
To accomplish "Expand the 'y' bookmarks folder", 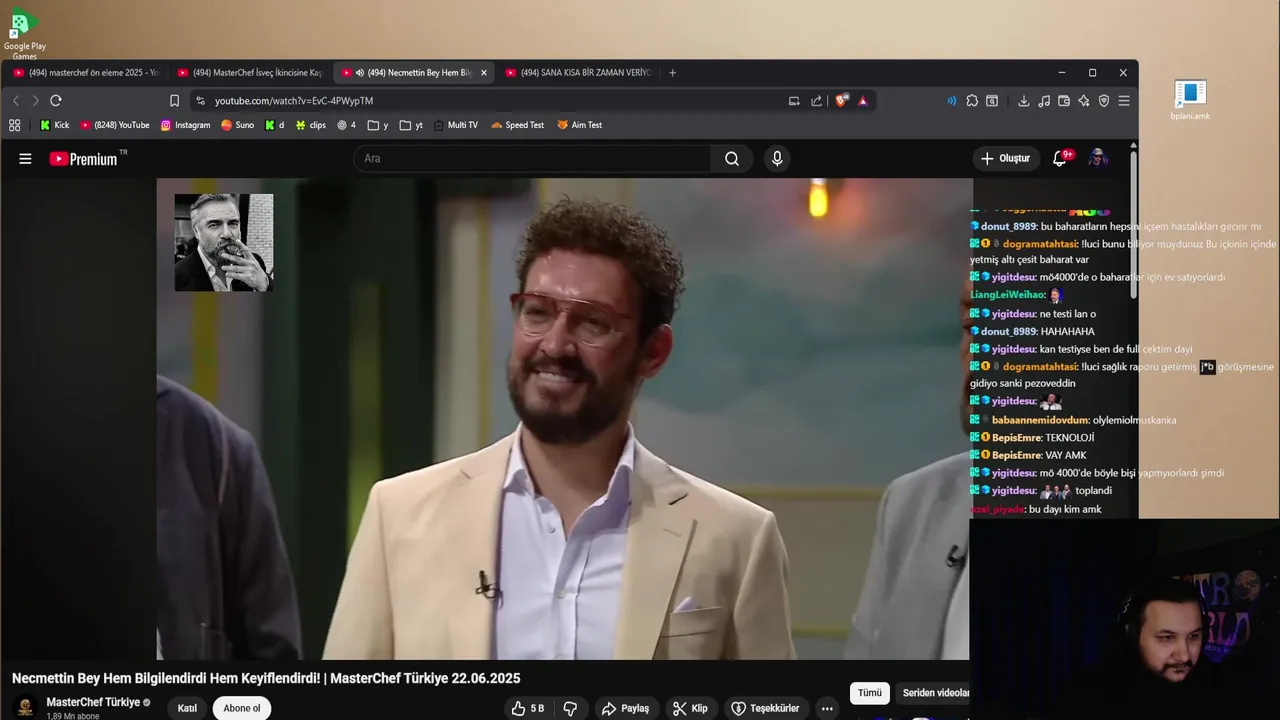I will point(378,125).
